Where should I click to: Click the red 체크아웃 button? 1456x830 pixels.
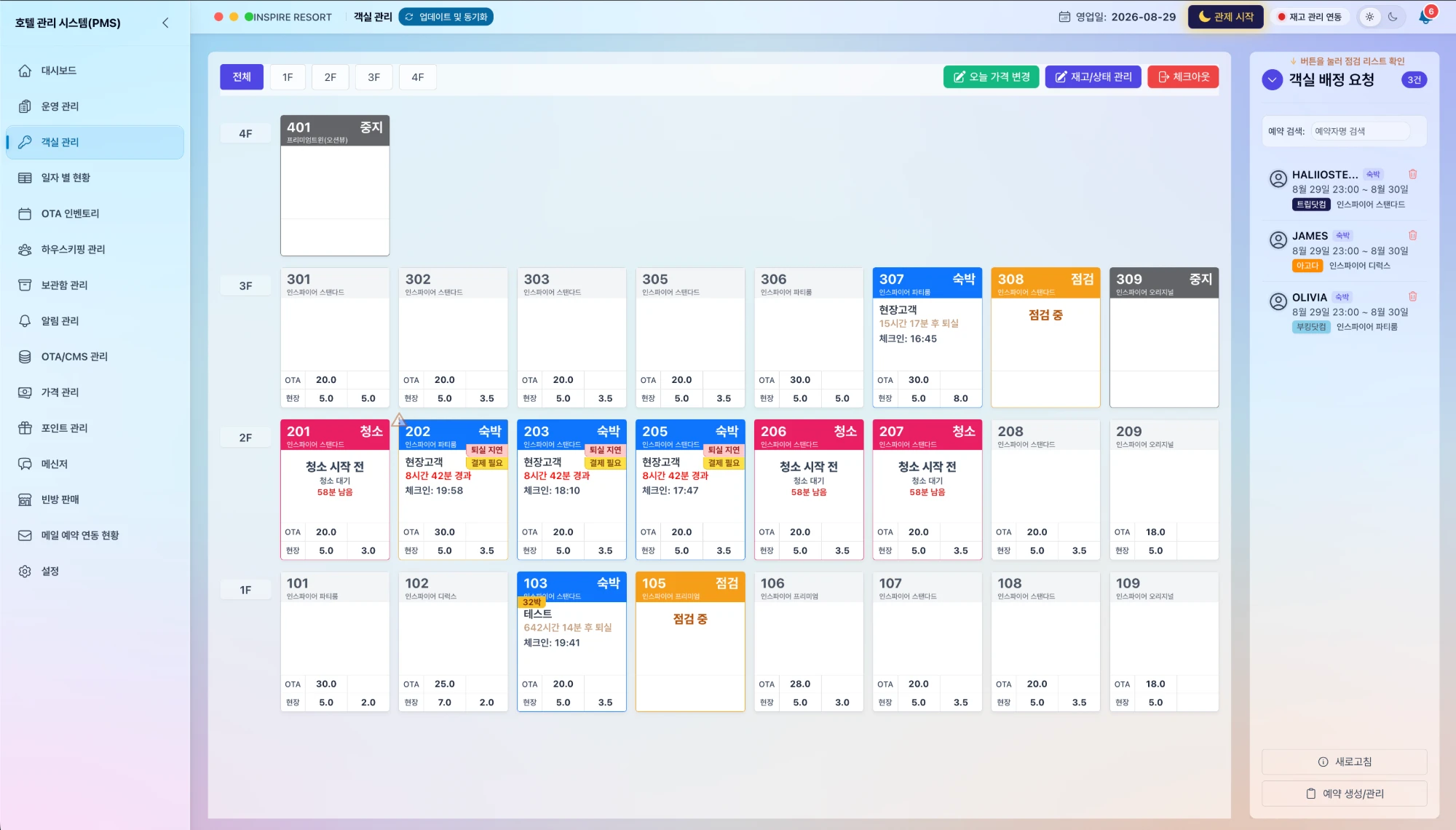click(x=1183, y=76)
